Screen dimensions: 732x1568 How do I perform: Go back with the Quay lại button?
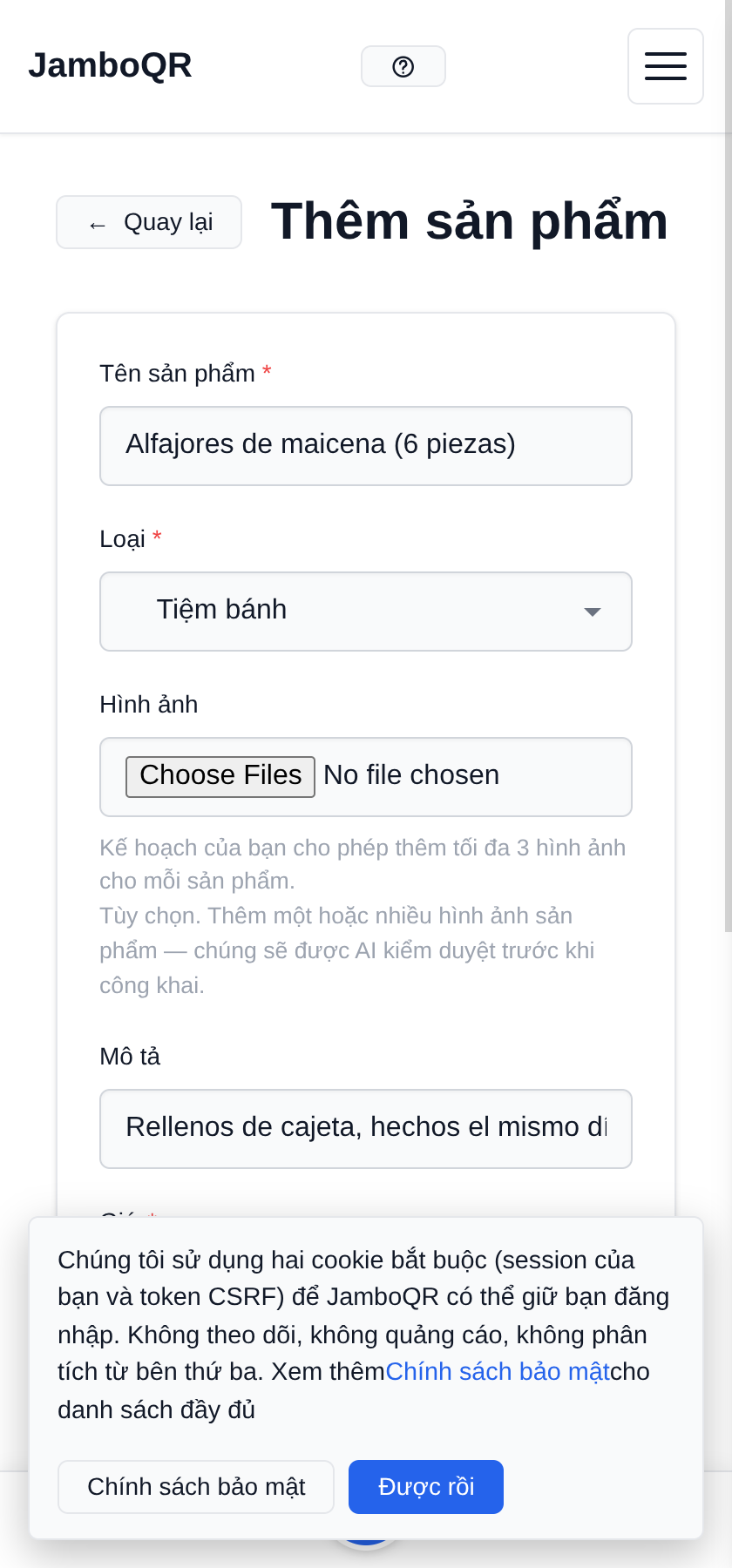[149, 222]
